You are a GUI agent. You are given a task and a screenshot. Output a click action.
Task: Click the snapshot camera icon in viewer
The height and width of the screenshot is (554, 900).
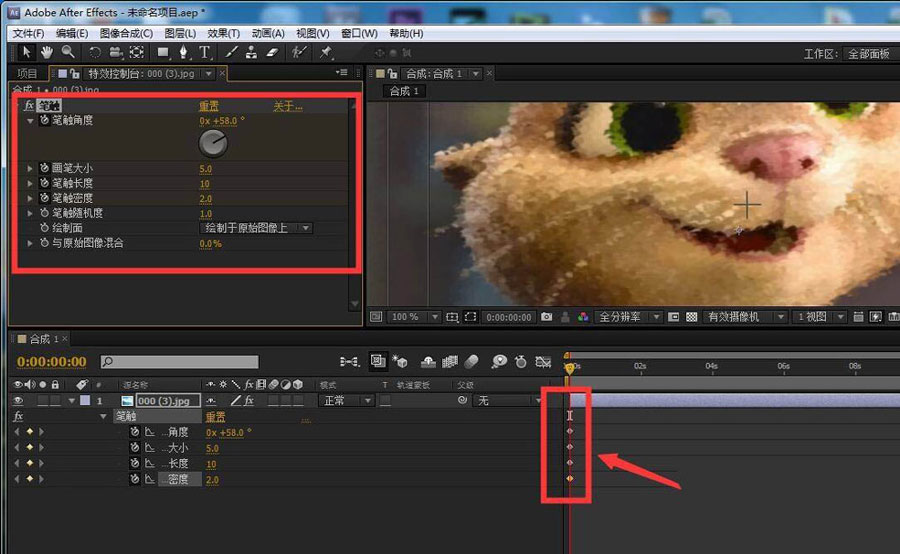[546, 317]
